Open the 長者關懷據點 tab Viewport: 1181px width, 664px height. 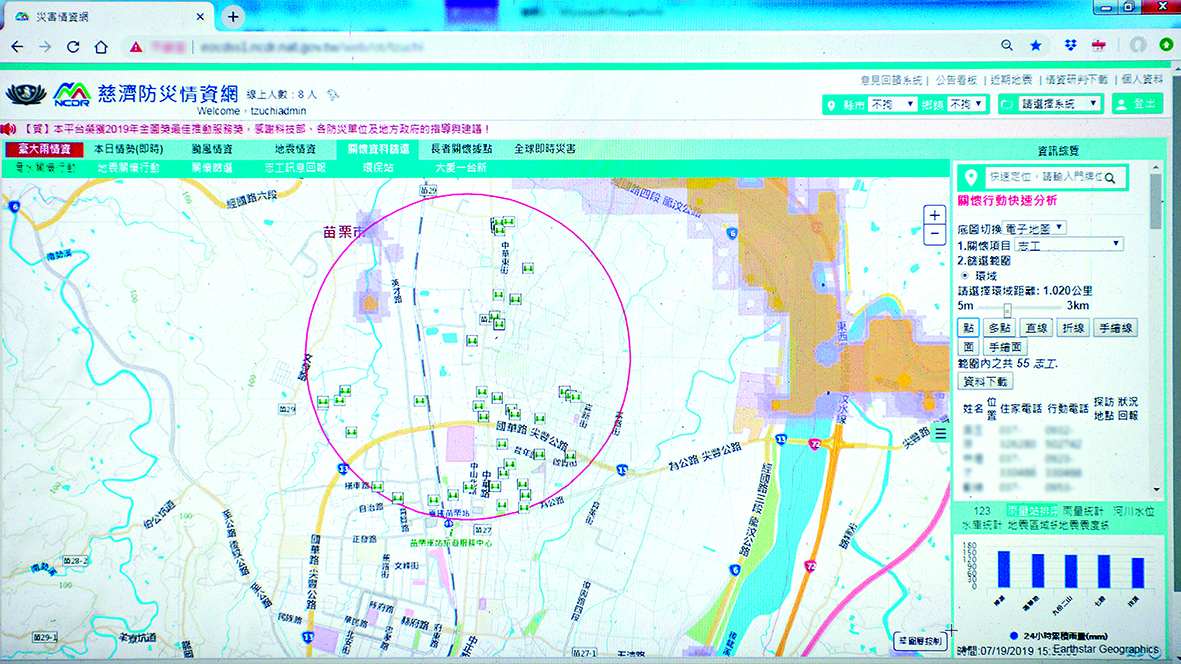point(462,149)
